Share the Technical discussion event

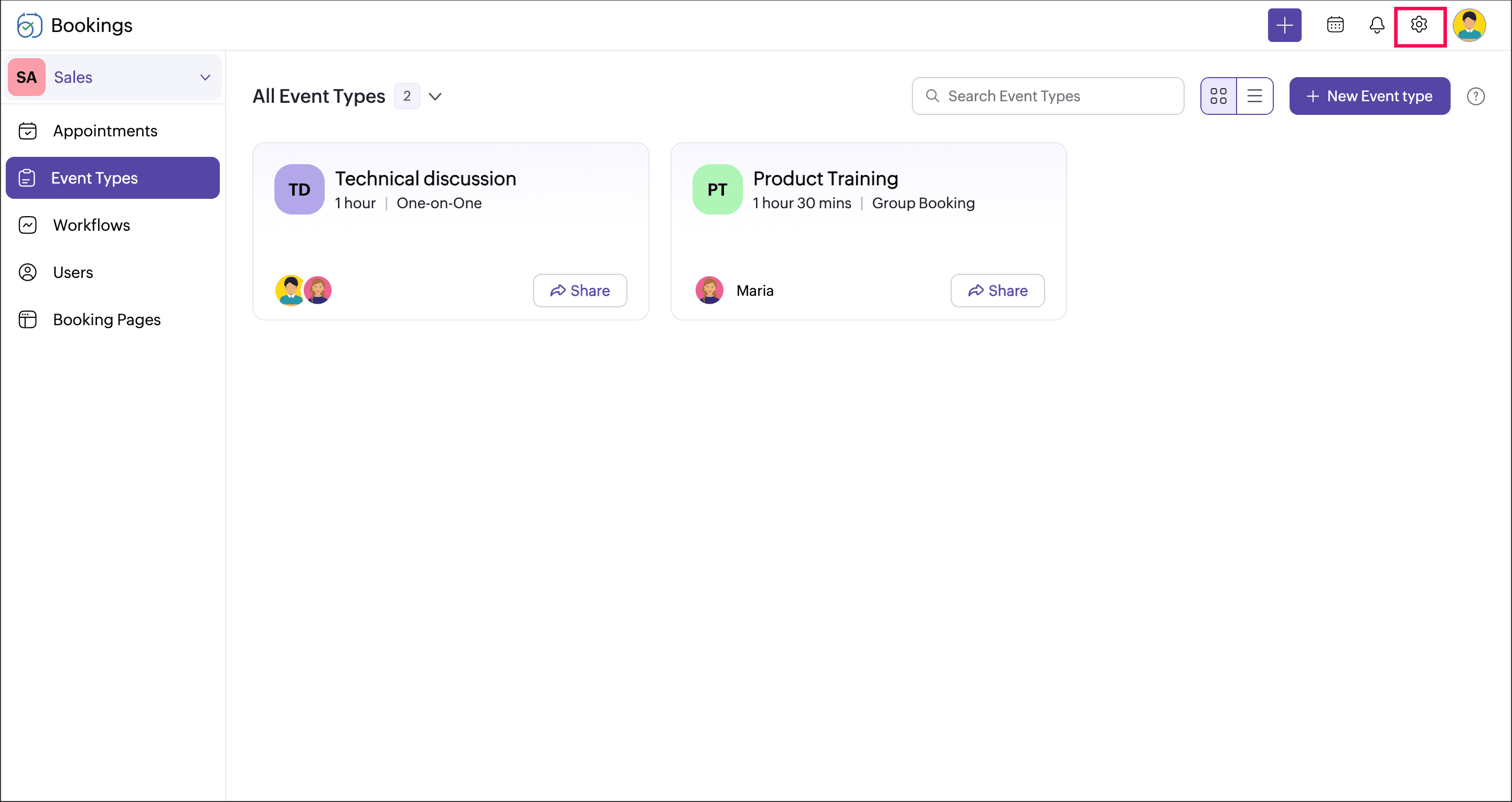click(580, 291)
